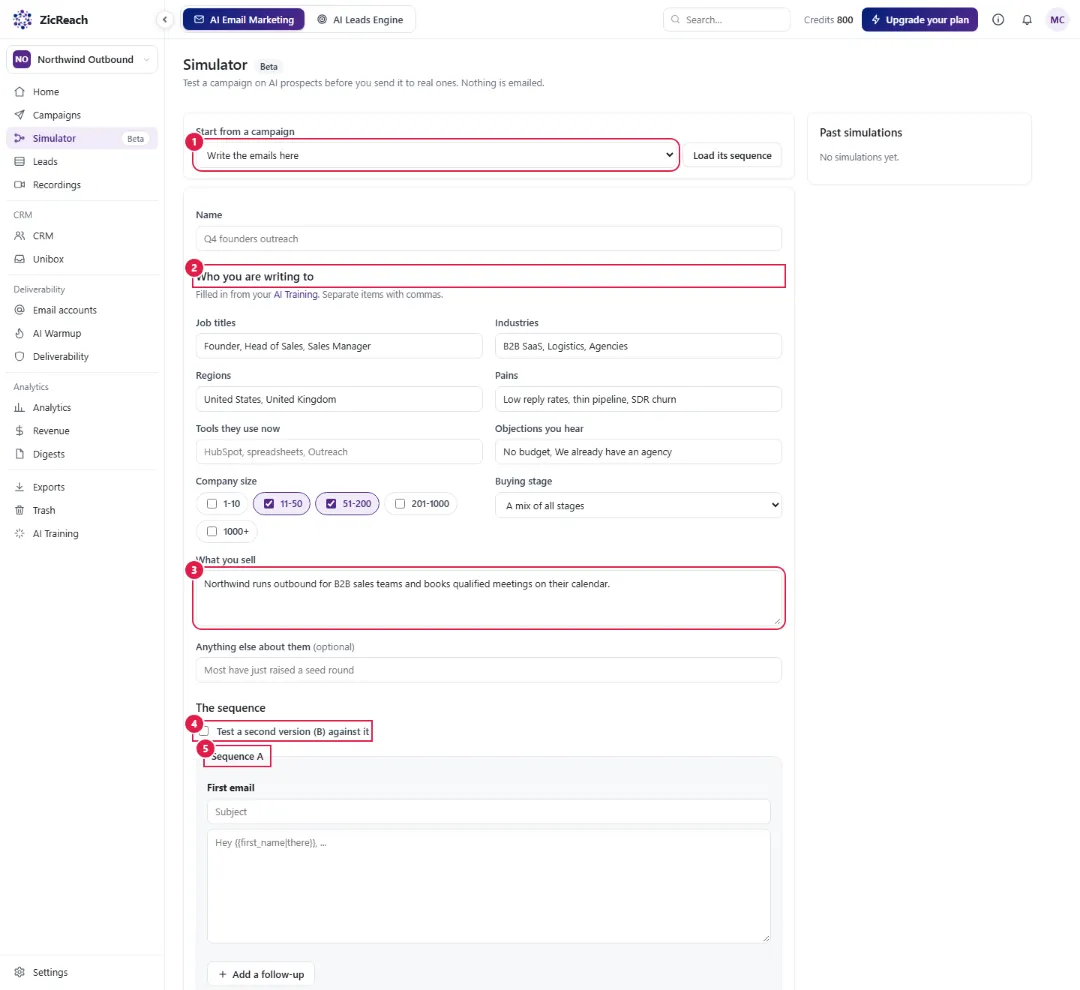1080x990 pixels.
Task: Follow the AI Training link in description
Action: (x=296, y=294)
